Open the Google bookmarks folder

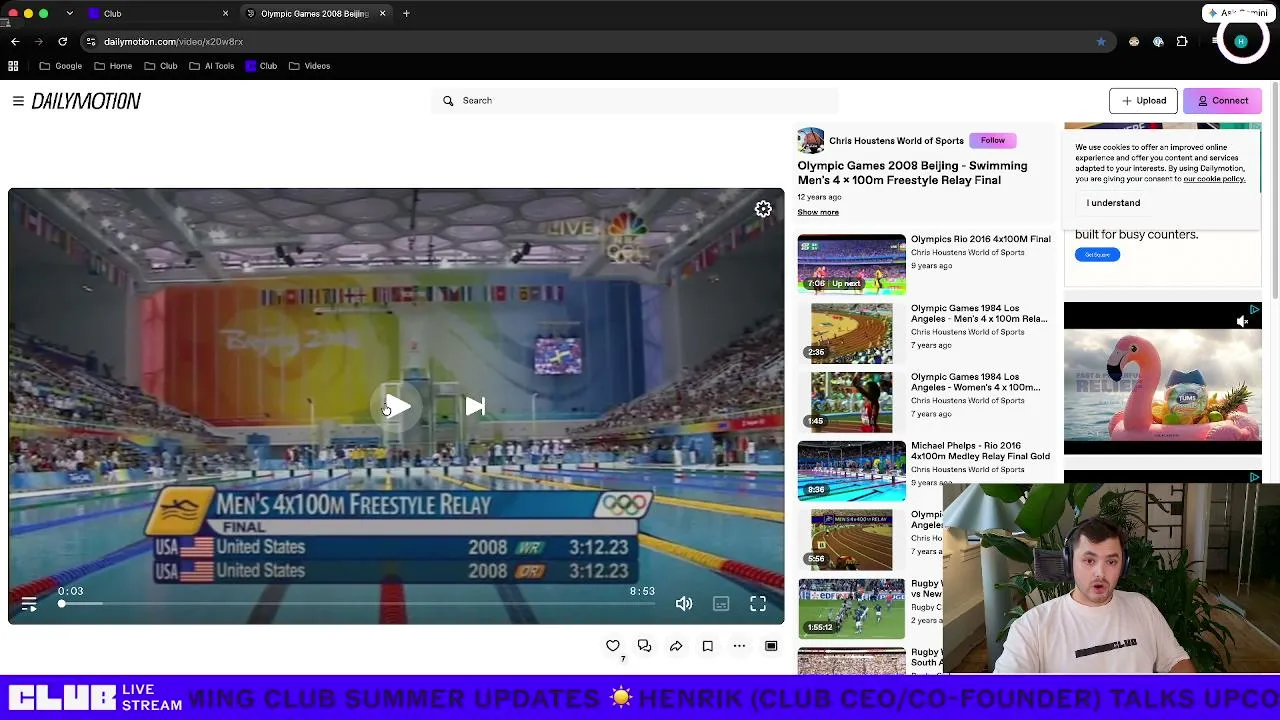(x=61, y=66)
